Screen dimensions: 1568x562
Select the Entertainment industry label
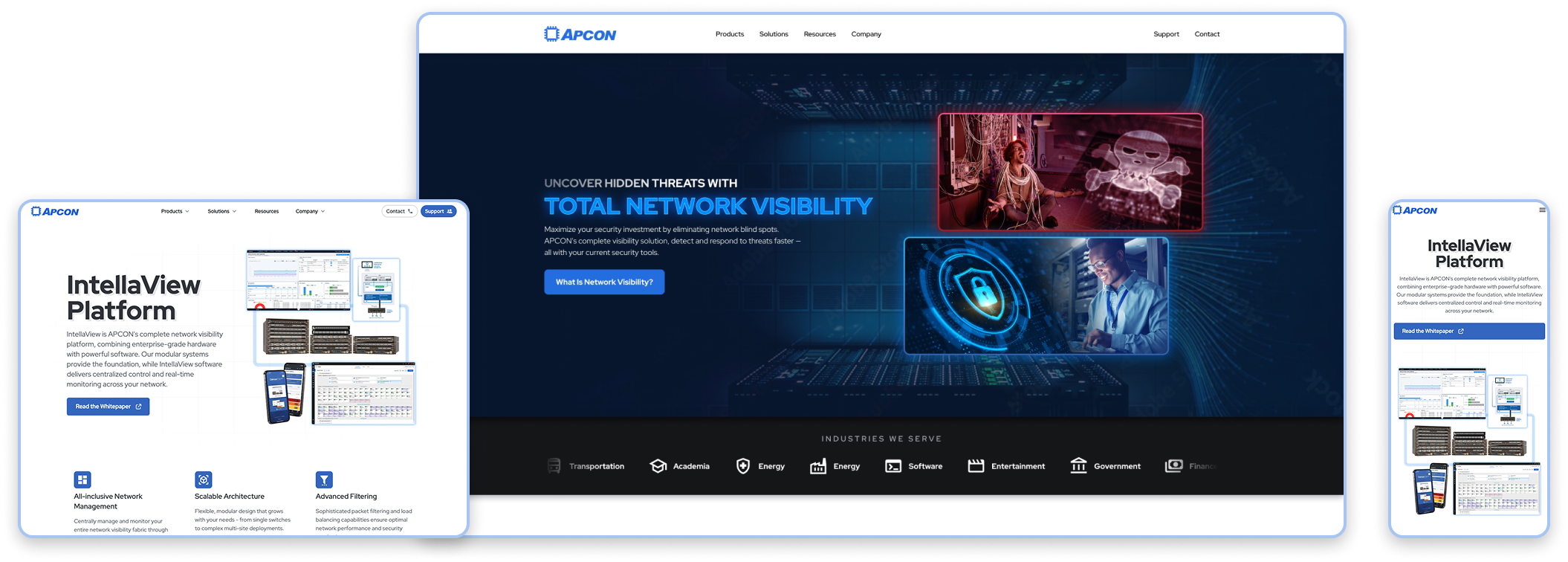tap(1018, 467)
